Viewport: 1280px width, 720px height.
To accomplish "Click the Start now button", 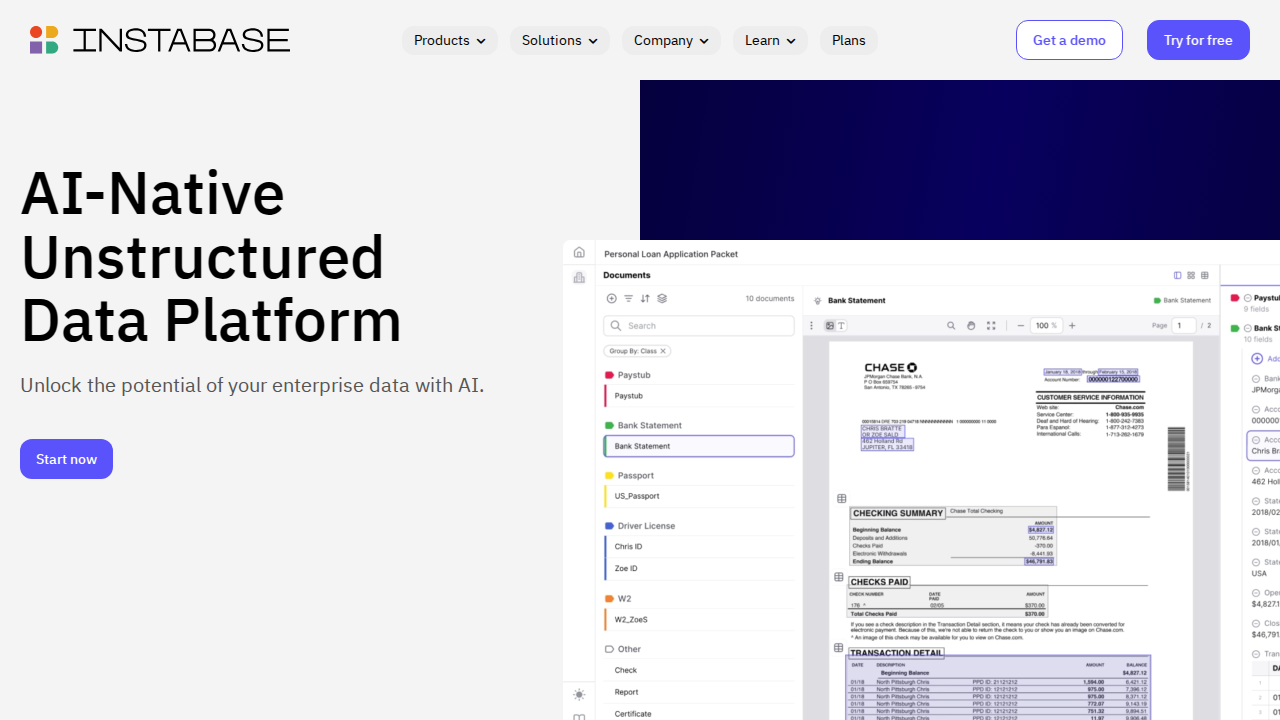I will coord(66,459).
